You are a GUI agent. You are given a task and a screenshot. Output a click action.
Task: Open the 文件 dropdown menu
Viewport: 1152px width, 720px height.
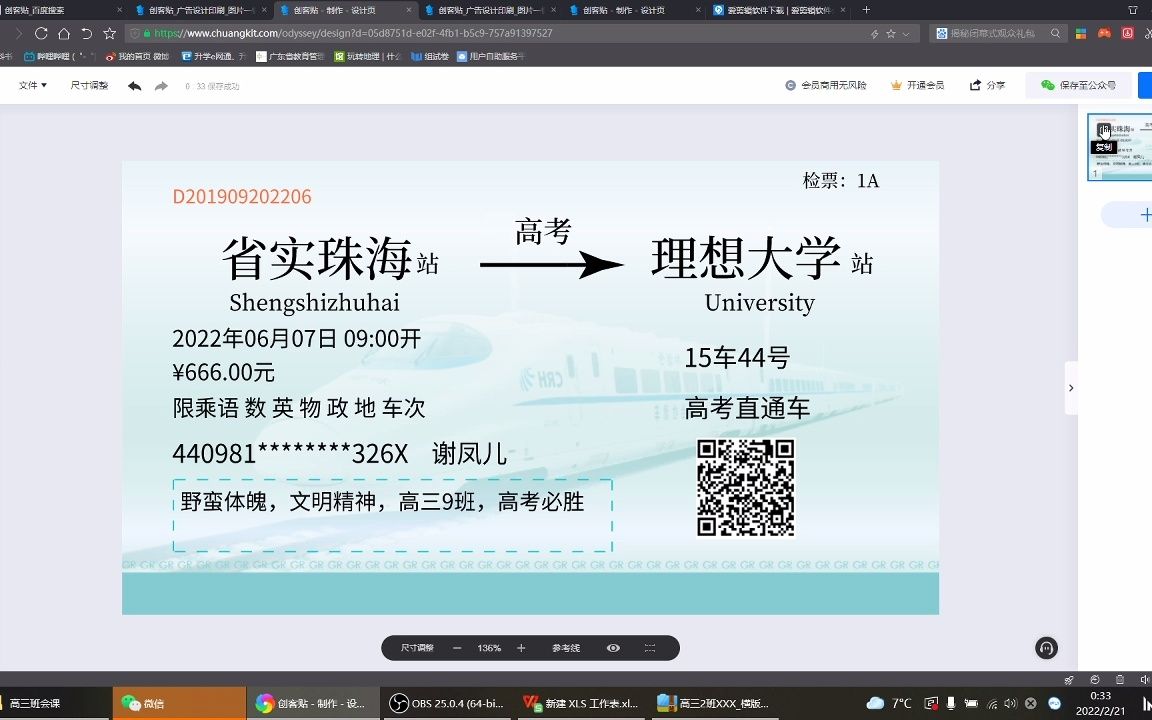click(31, 86)
